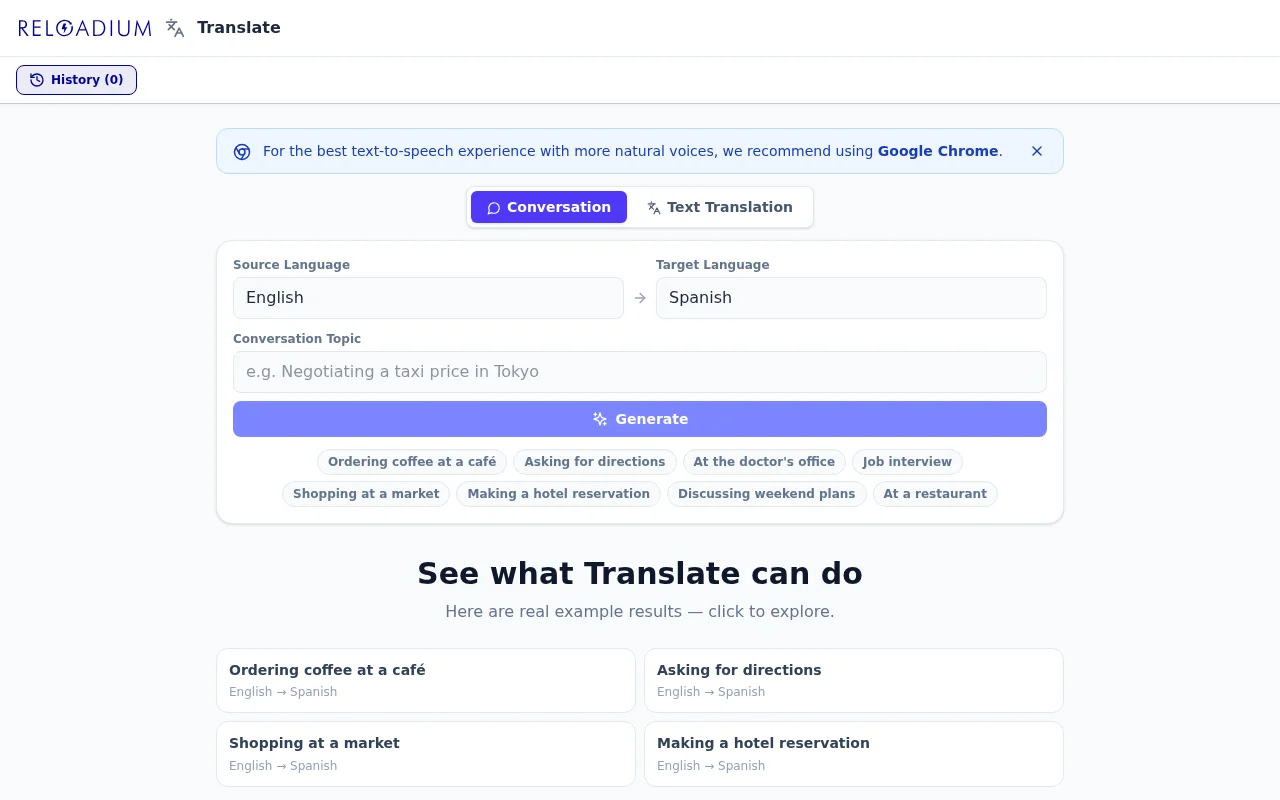Open the History (0) panel
The image size is (1280, 800).
click(x=76, y=80)
